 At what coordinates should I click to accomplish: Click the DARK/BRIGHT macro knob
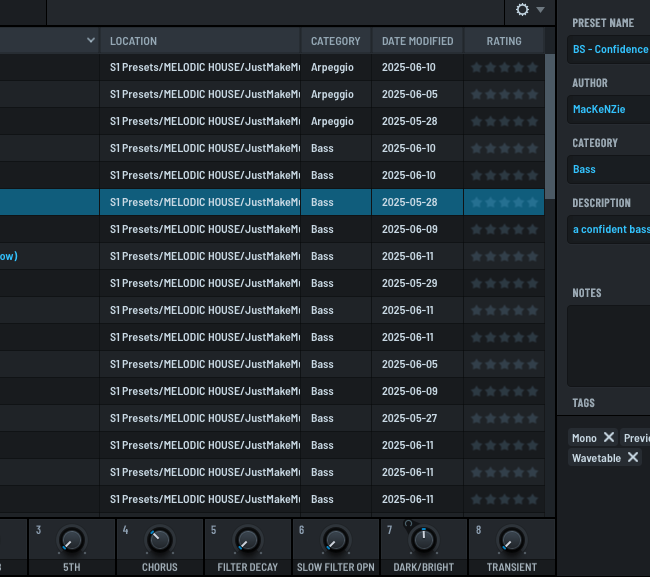coord(424,541)
